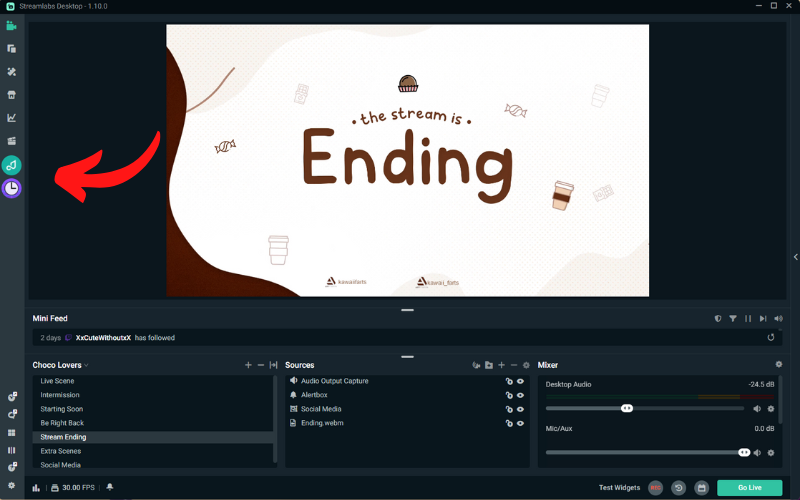Mute the Desktop Audio channel

757,408
